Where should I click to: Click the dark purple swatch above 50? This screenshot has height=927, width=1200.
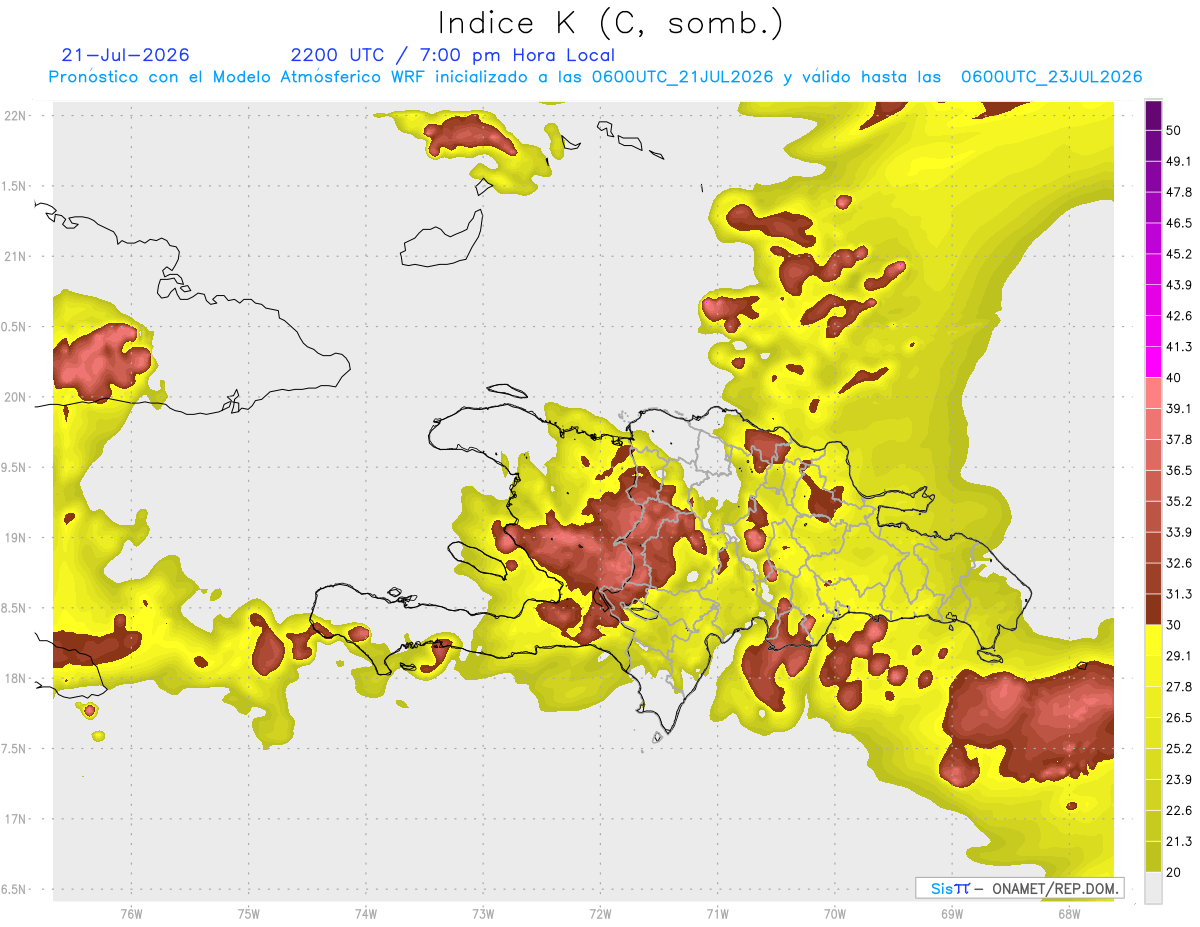[x=1154, y=115]
